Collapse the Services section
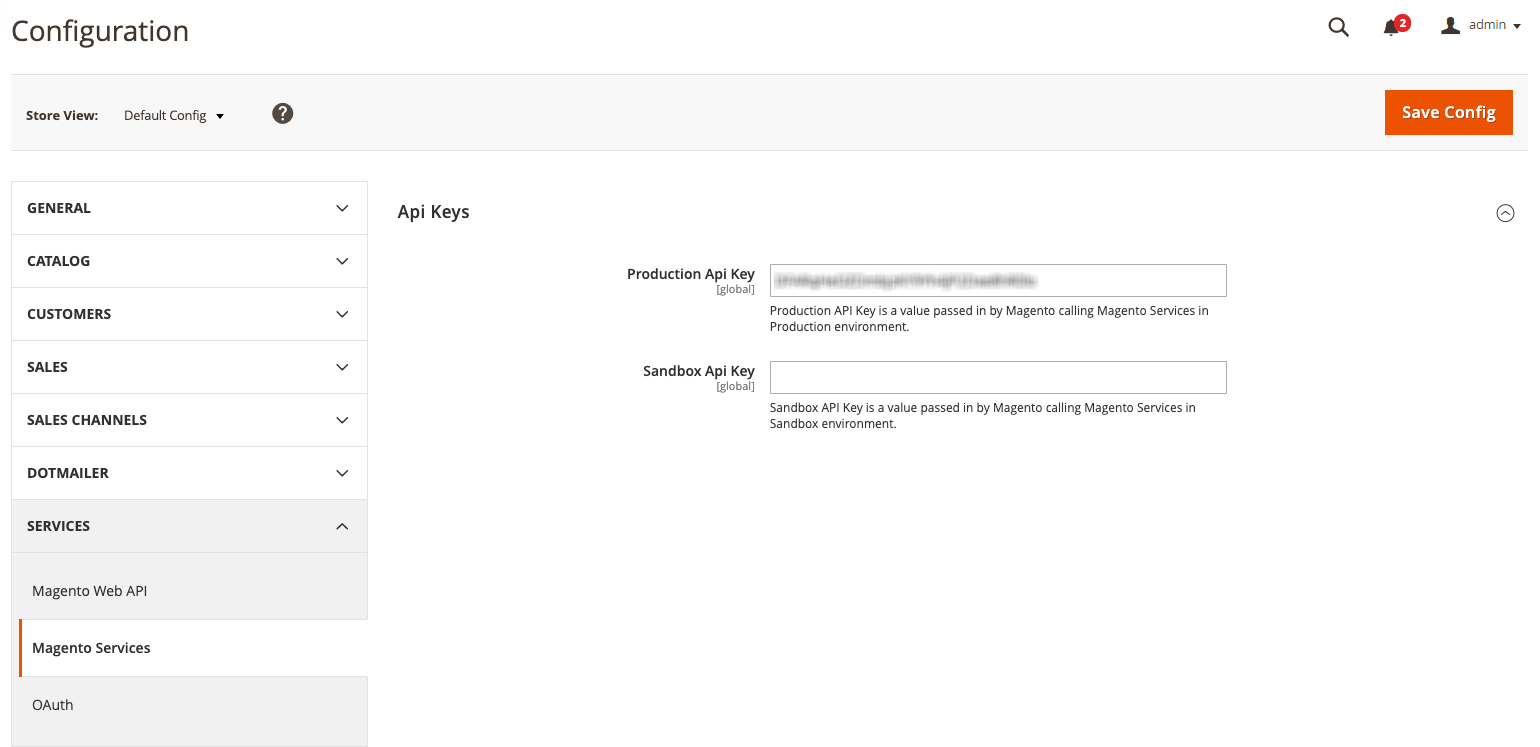Viewport: 1540px width, 747px height. (x=189, y=526)
